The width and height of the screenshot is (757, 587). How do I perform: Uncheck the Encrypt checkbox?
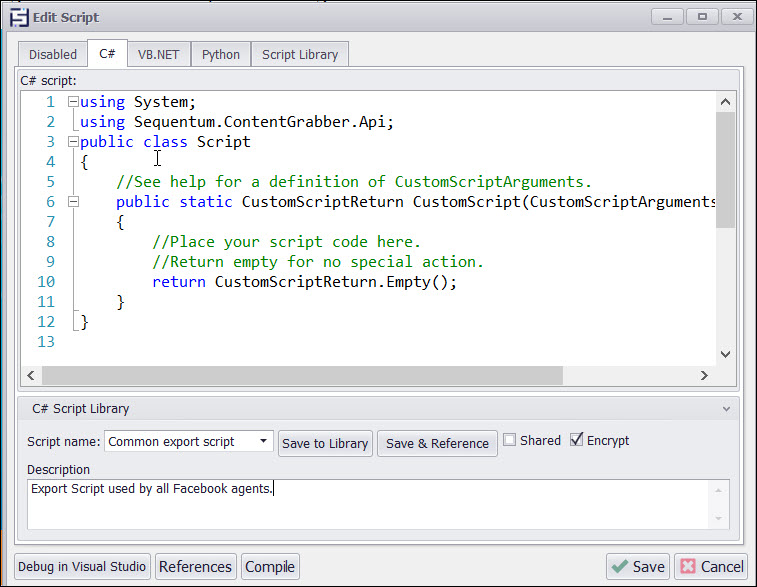click(x=576, y=440)
